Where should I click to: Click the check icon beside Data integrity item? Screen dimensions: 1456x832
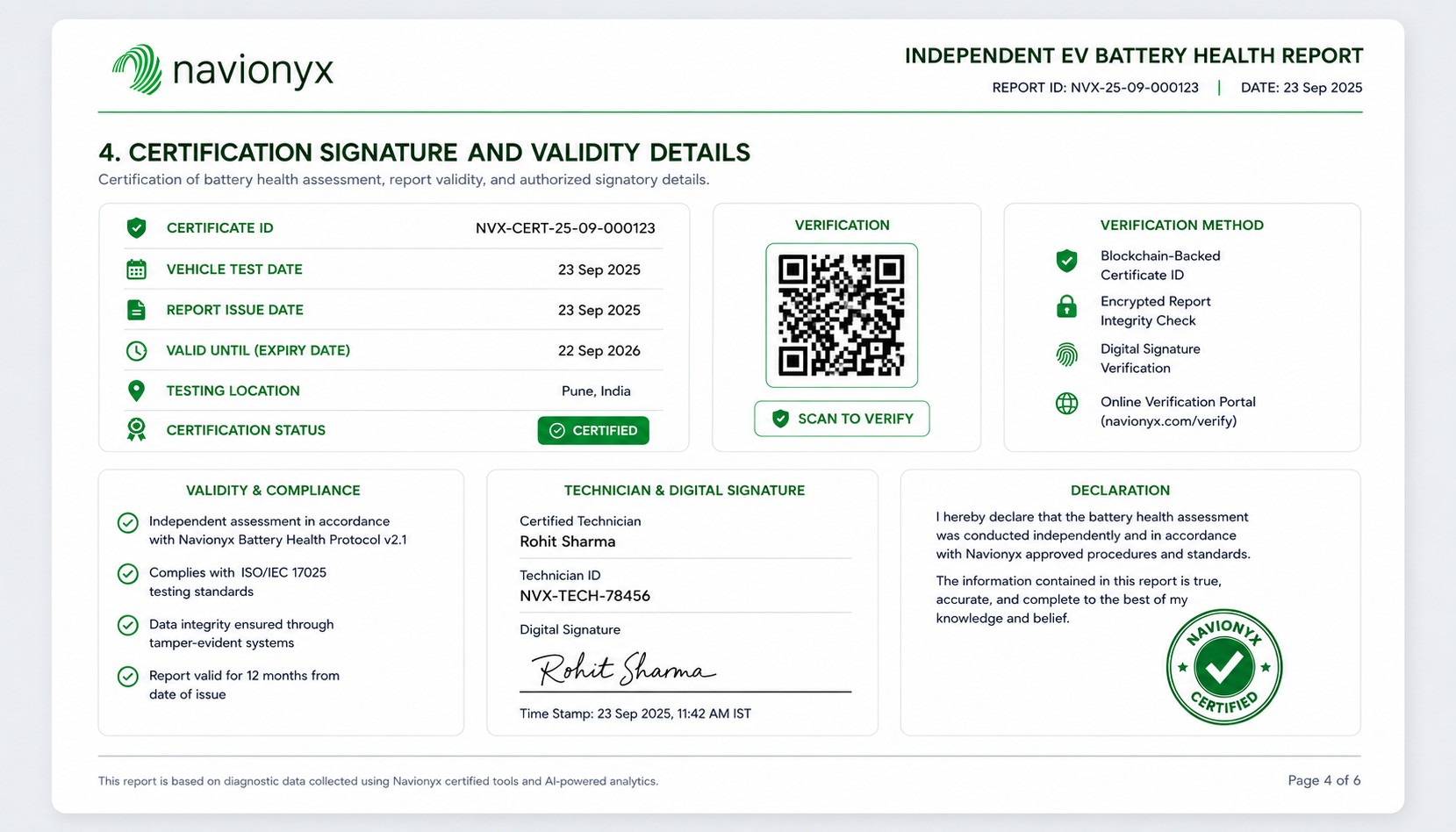[x=128, y=625]
